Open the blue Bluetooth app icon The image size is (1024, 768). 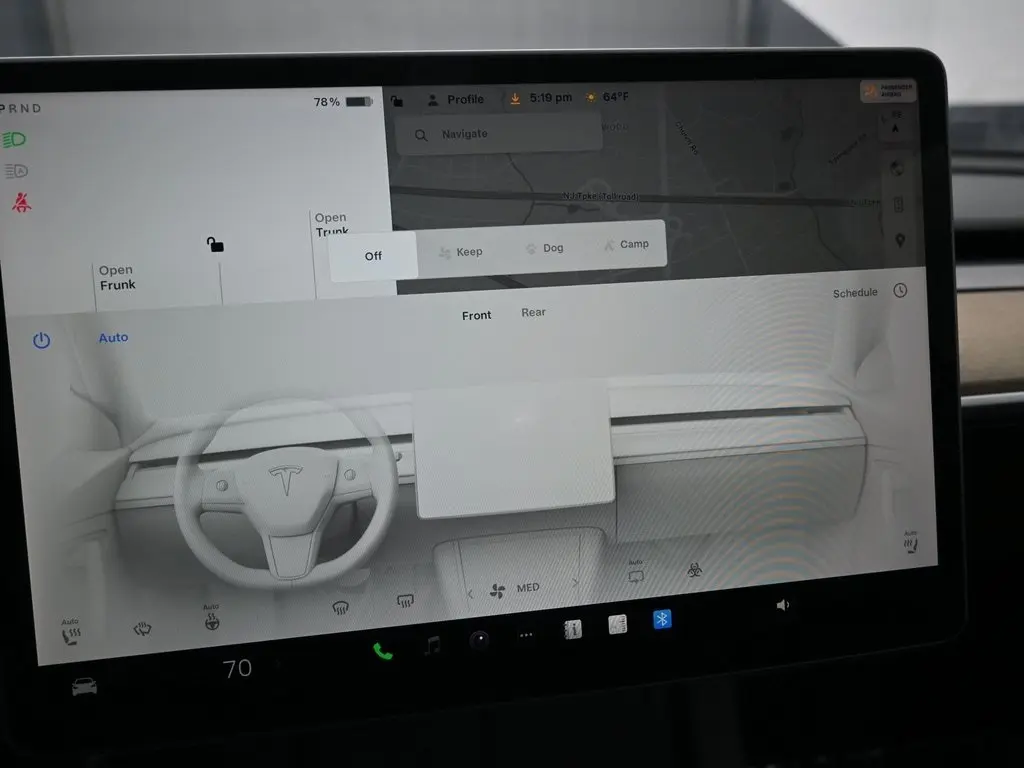661,619
